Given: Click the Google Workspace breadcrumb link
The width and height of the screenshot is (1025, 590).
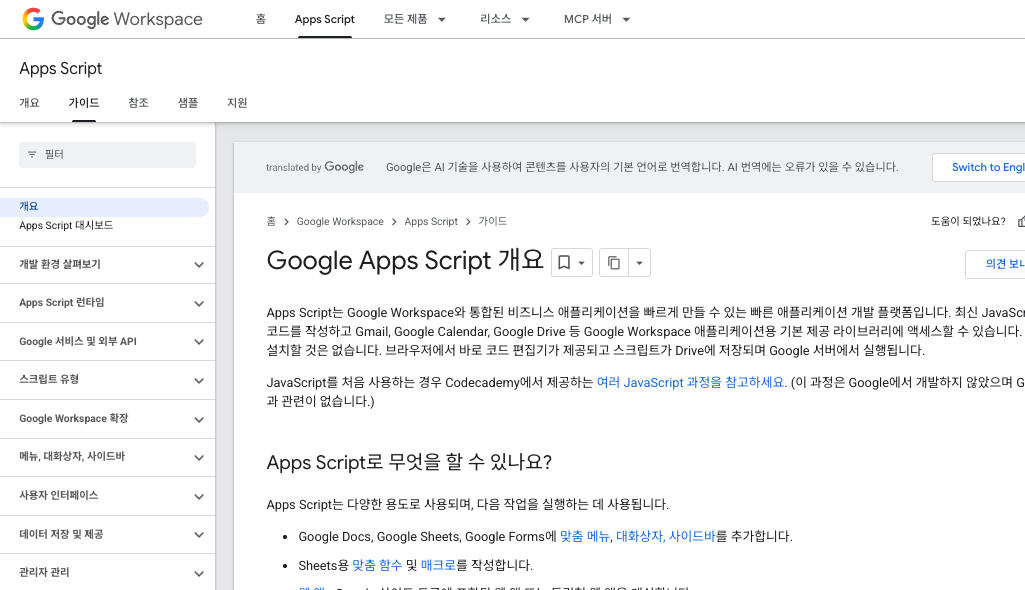Looking at the screenshot, I should point(340,221).
